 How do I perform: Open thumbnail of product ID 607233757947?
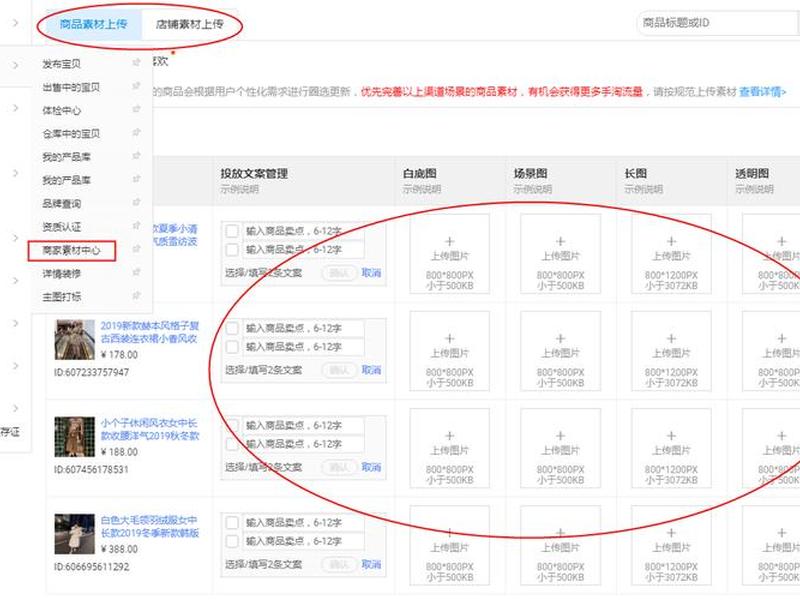(74, 340)
